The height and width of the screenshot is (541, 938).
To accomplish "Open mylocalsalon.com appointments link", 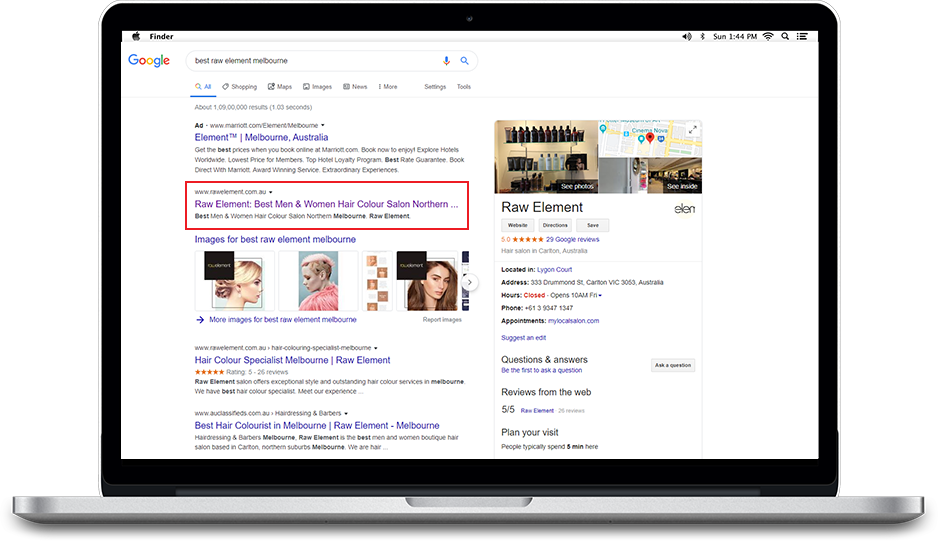I will (574, 321).
